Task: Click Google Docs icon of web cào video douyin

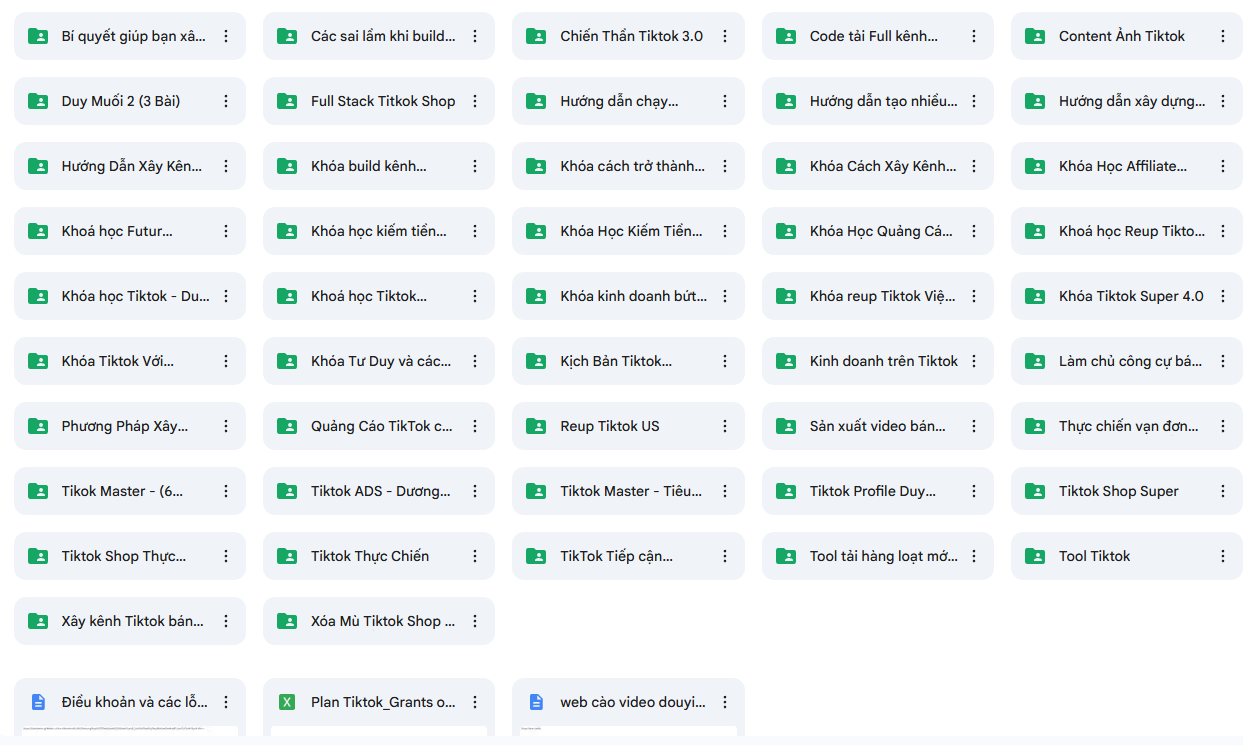Action: (x=536, y=702)
